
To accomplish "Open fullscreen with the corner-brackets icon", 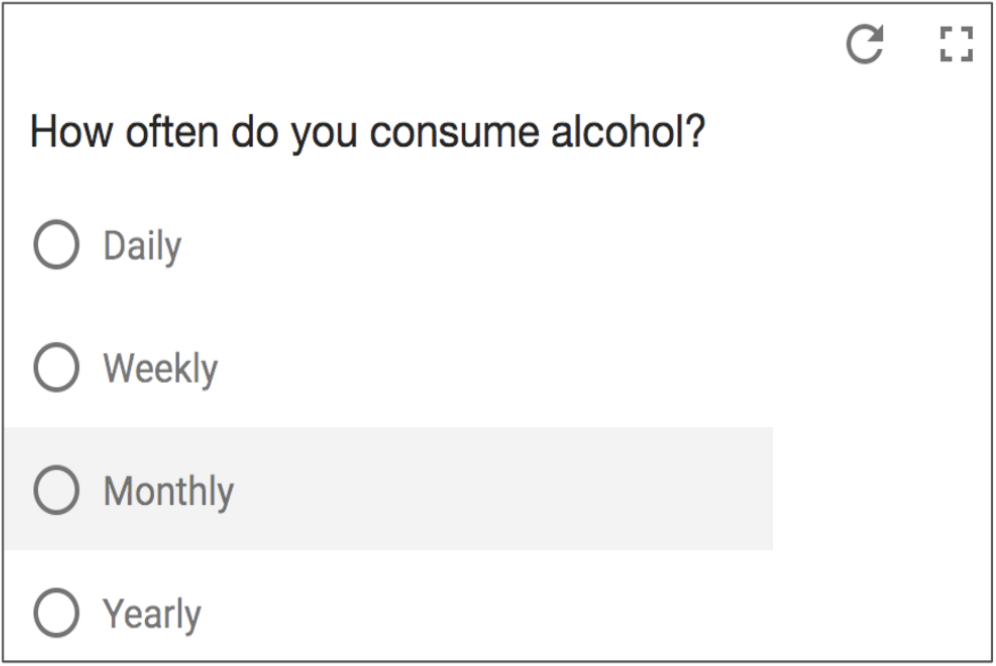I will (x=956, y=44).
